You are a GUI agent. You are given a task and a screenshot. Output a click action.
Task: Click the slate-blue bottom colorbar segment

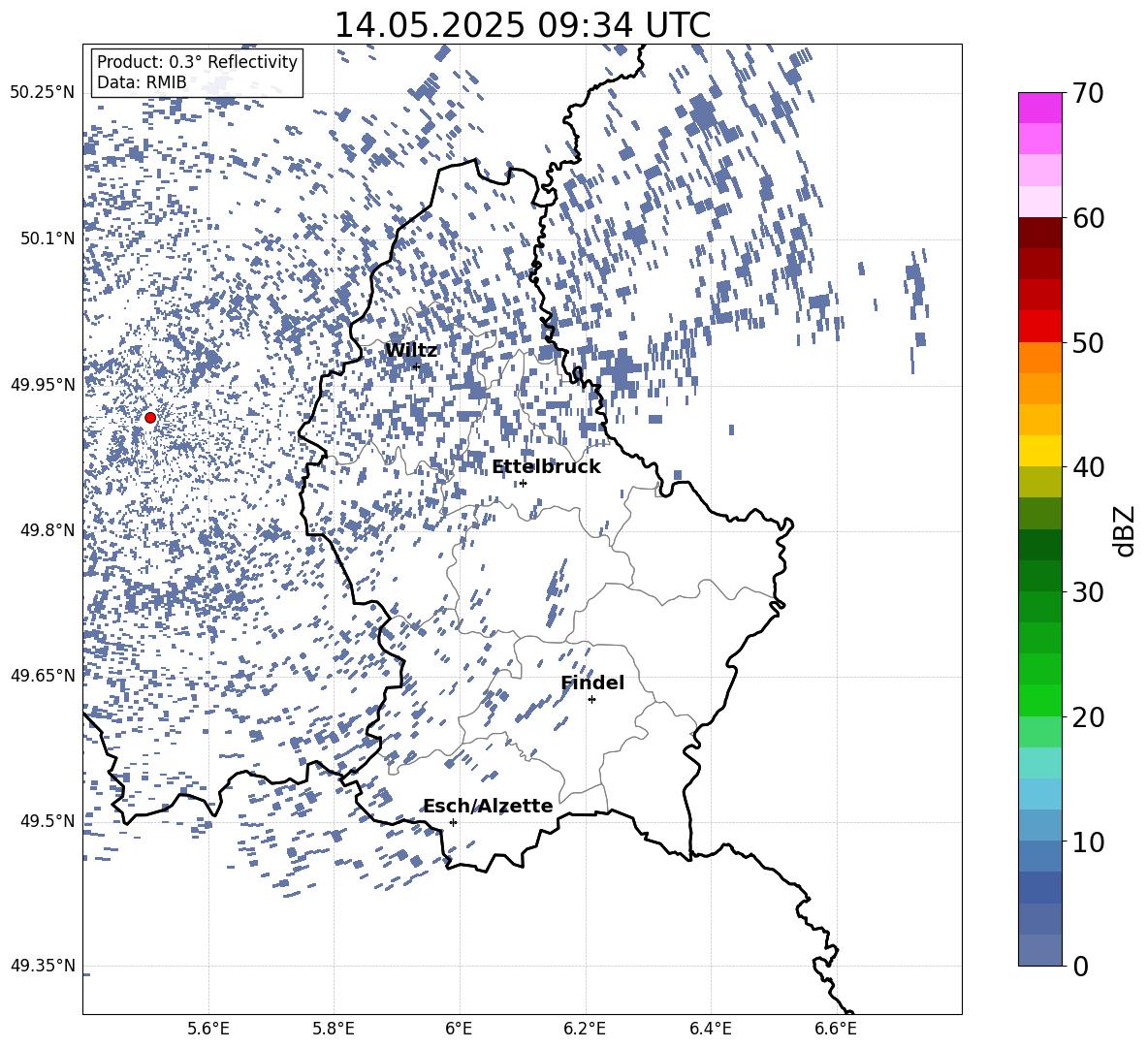coord(1040,950)
